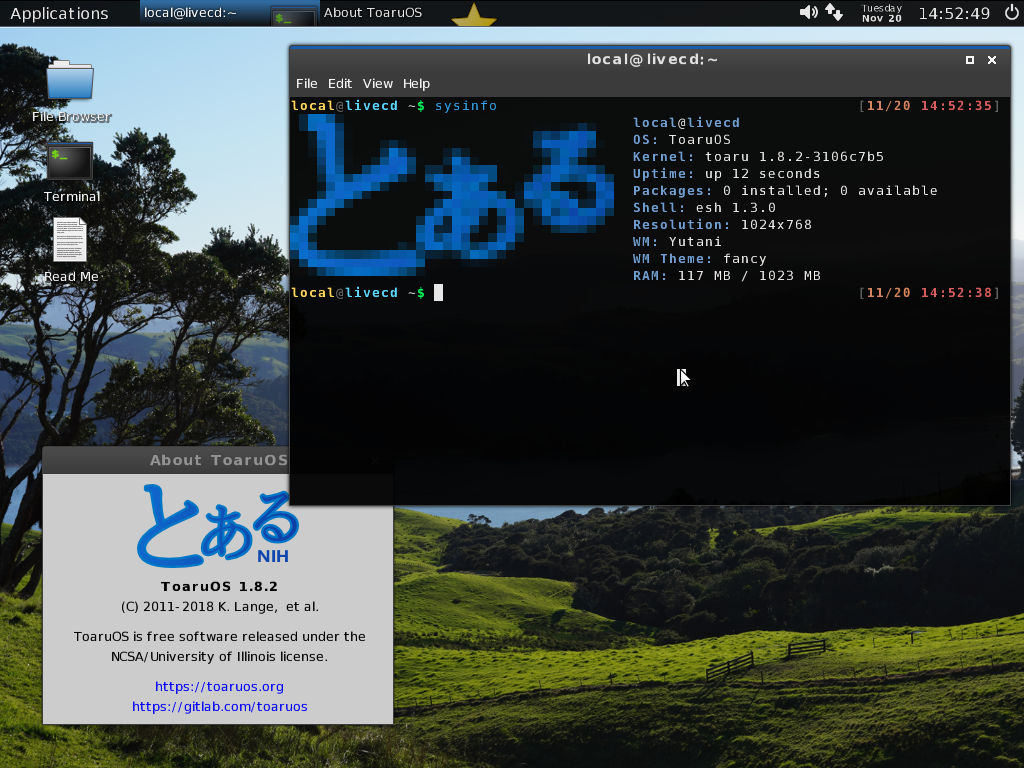Click the terminal icon in the panel window list

click(293, 16)
